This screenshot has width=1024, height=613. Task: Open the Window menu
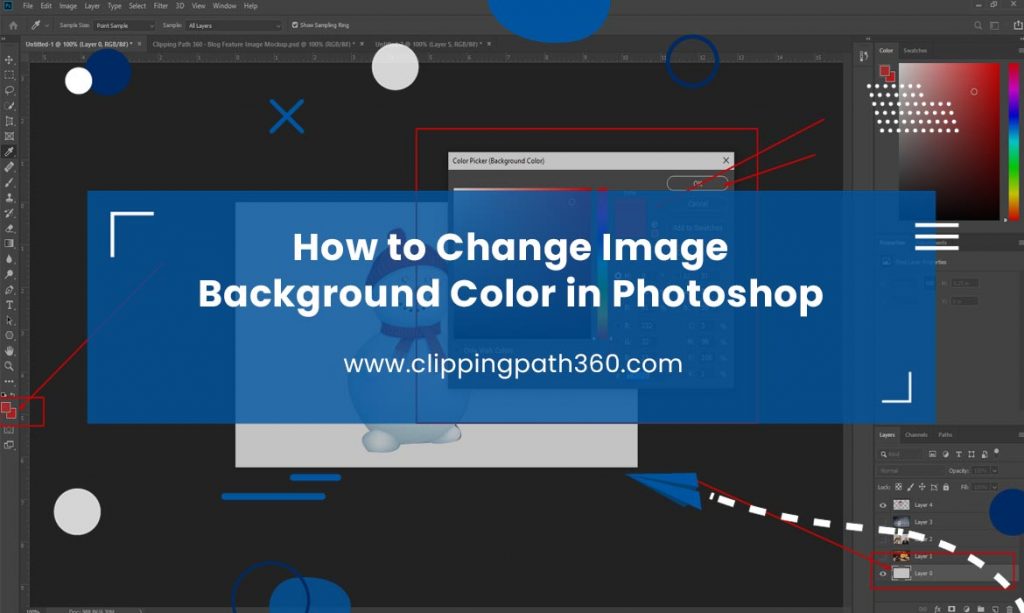(224, 6)
